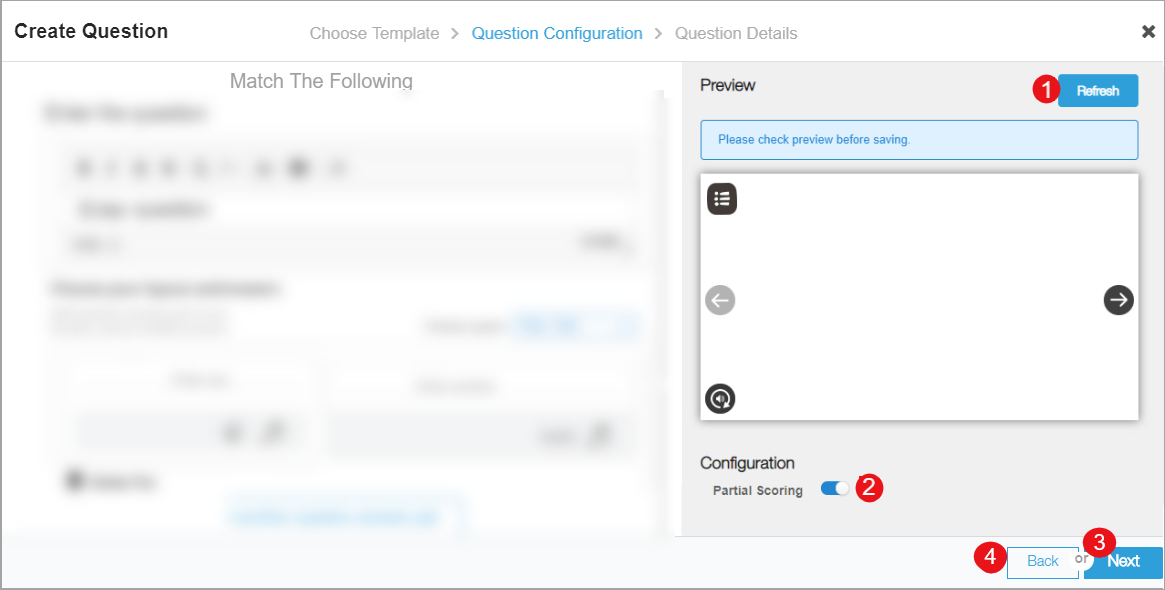
Task: Click red callout badge number 4
Action: pos(990,559)
